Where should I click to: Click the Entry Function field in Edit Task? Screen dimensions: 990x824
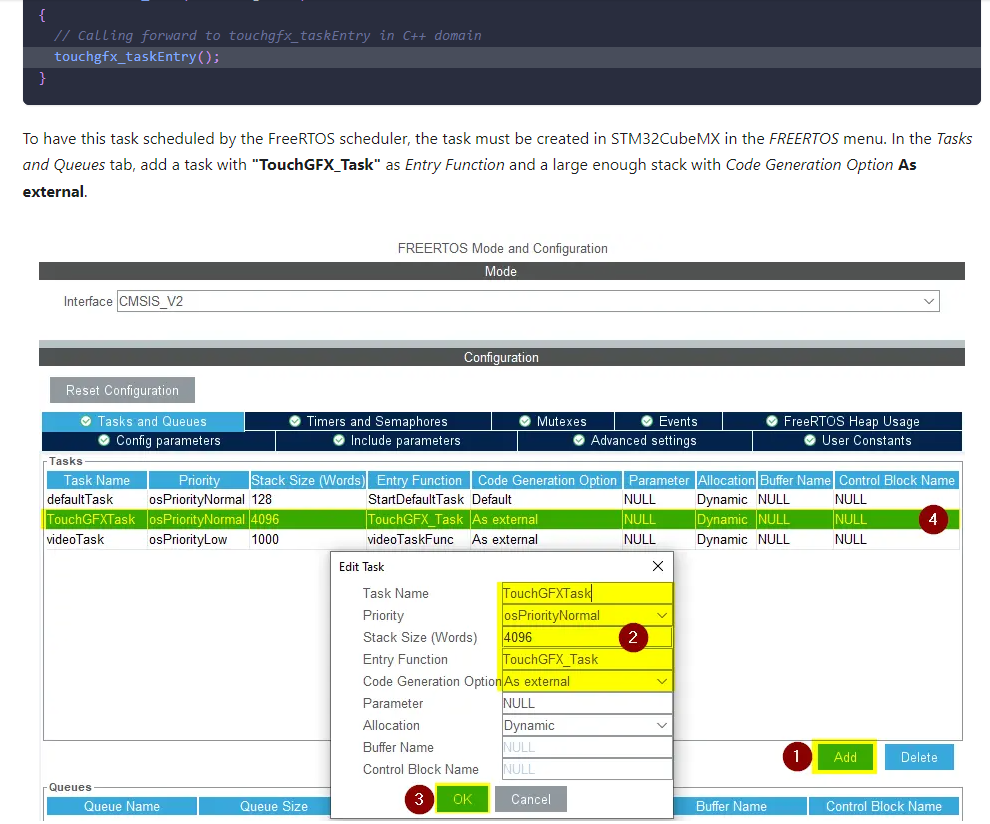[587, 660]
